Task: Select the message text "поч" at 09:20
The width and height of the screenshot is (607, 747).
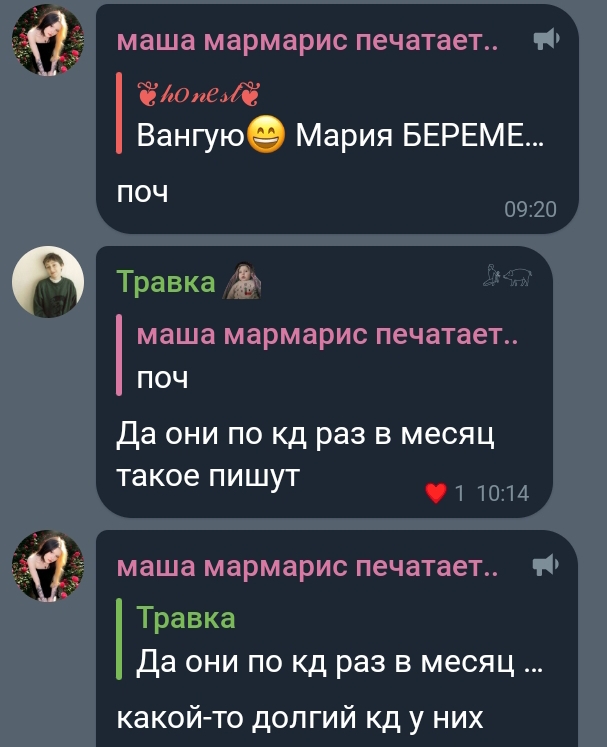Action: pyautogui.click(x=142, y=193)
